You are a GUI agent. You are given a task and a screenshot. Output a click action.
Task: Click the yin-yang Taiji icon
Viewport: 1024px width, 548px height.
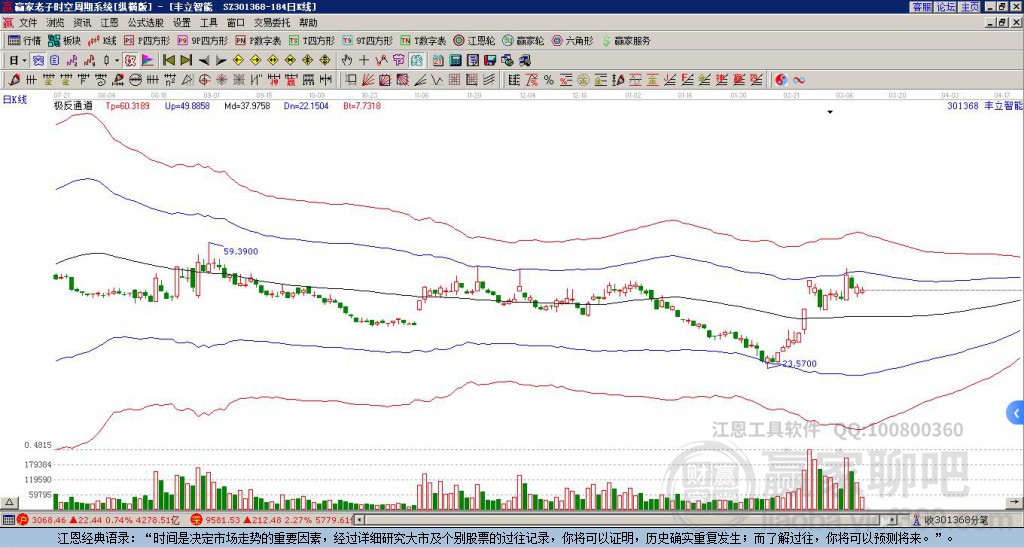point(781,80)
